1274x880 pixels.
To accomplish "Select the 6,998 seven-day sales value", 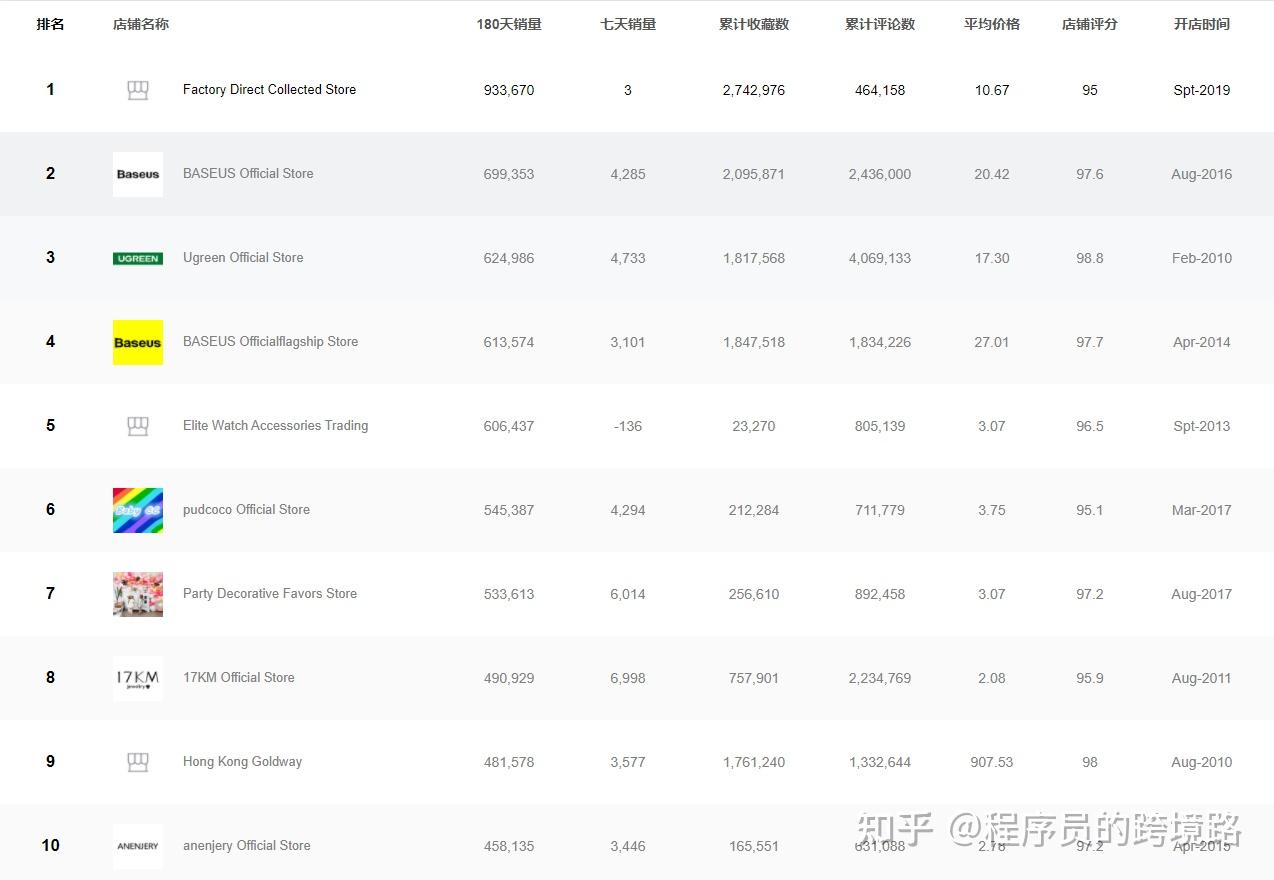I will (628, 678).
